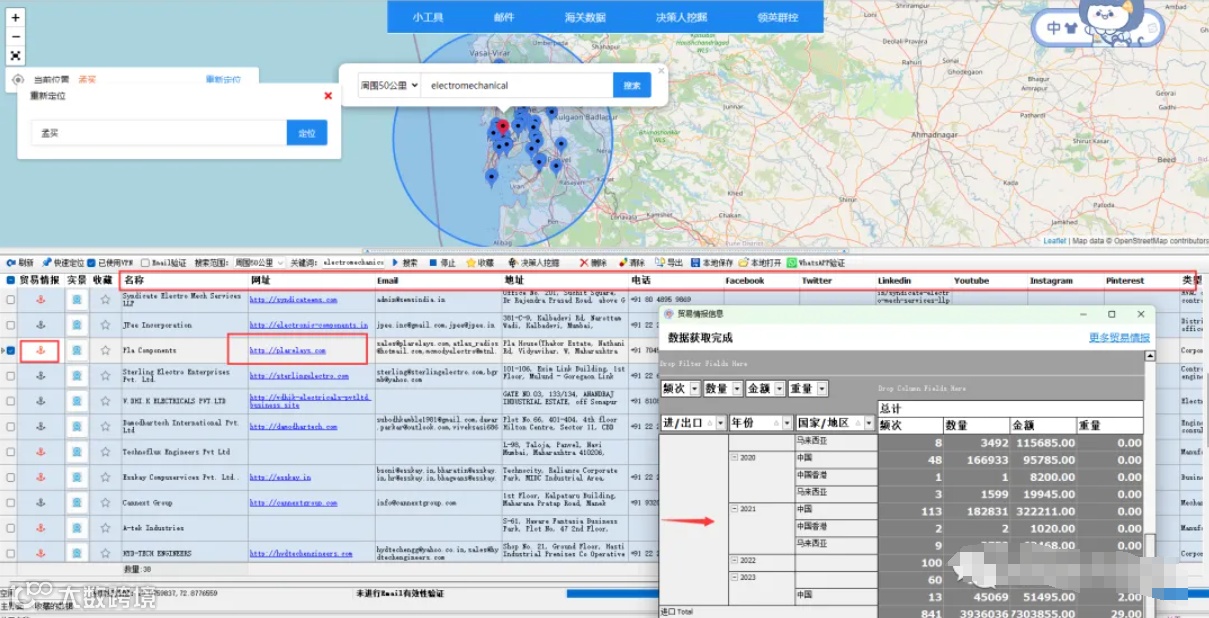This screenshot has height=618, width=1209.
Task: Click the anchor icon for Pla Components
Action: [x=41, y=350]
